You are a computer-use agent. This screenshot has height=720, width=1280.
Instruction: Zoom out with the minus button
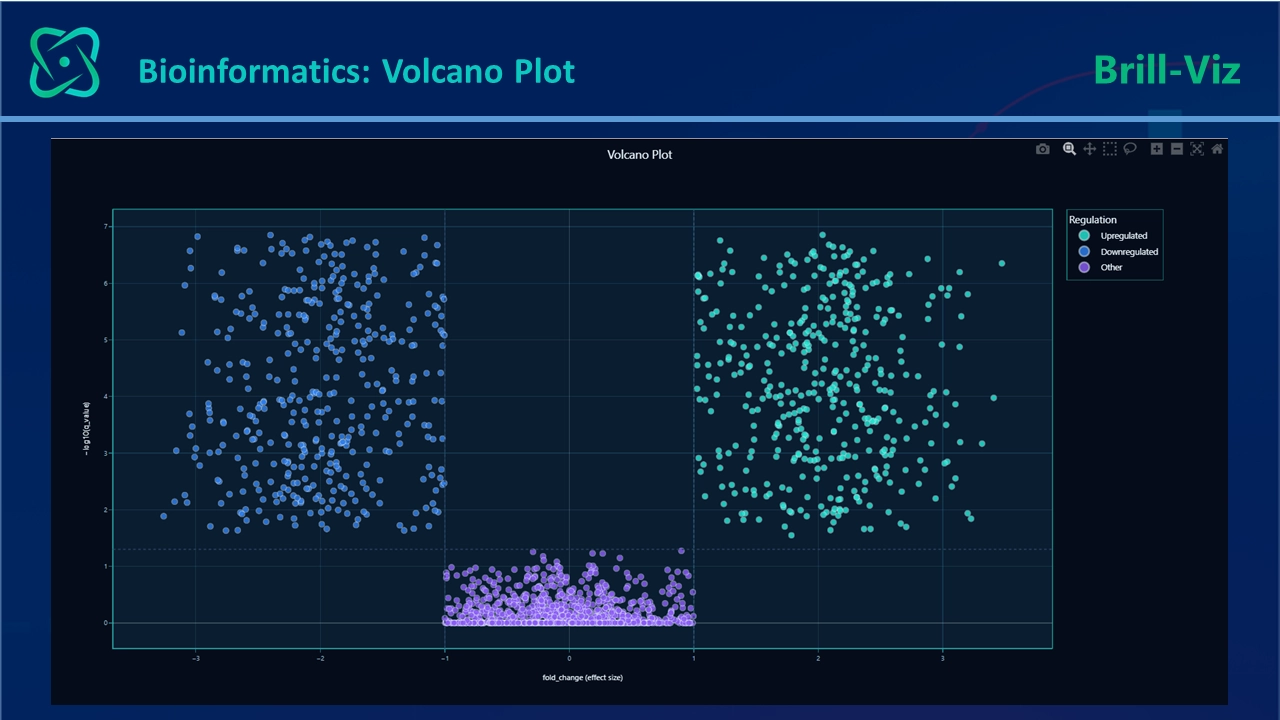point(1177,149)
